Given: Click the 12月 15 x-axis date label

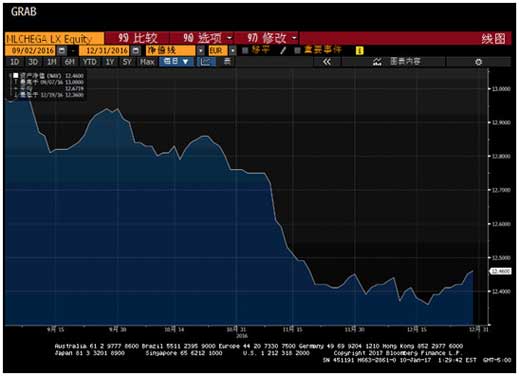Looking at the screenshot, I should point(417,330).
